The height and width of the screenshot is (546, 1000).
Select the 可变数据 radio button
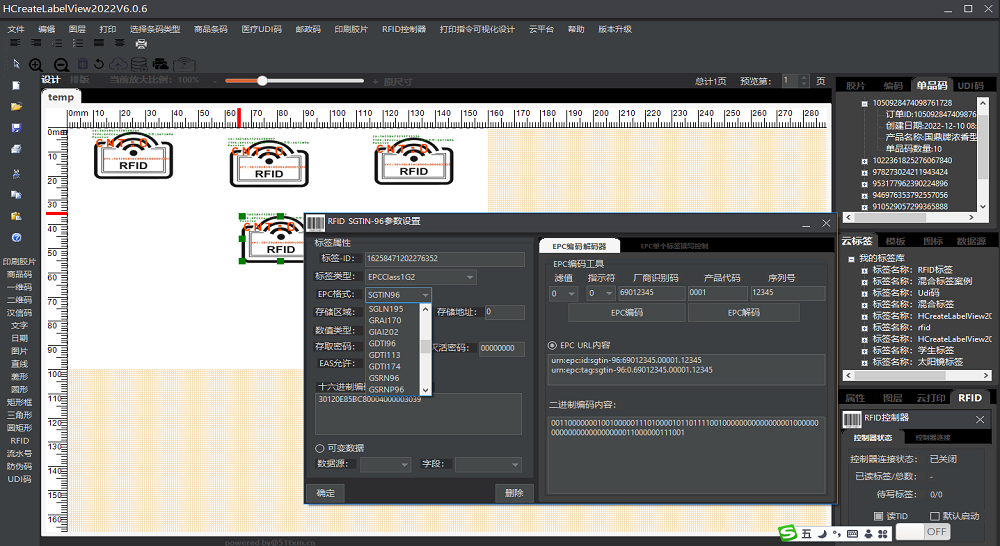pyautogui.click(x=320, y=448)
